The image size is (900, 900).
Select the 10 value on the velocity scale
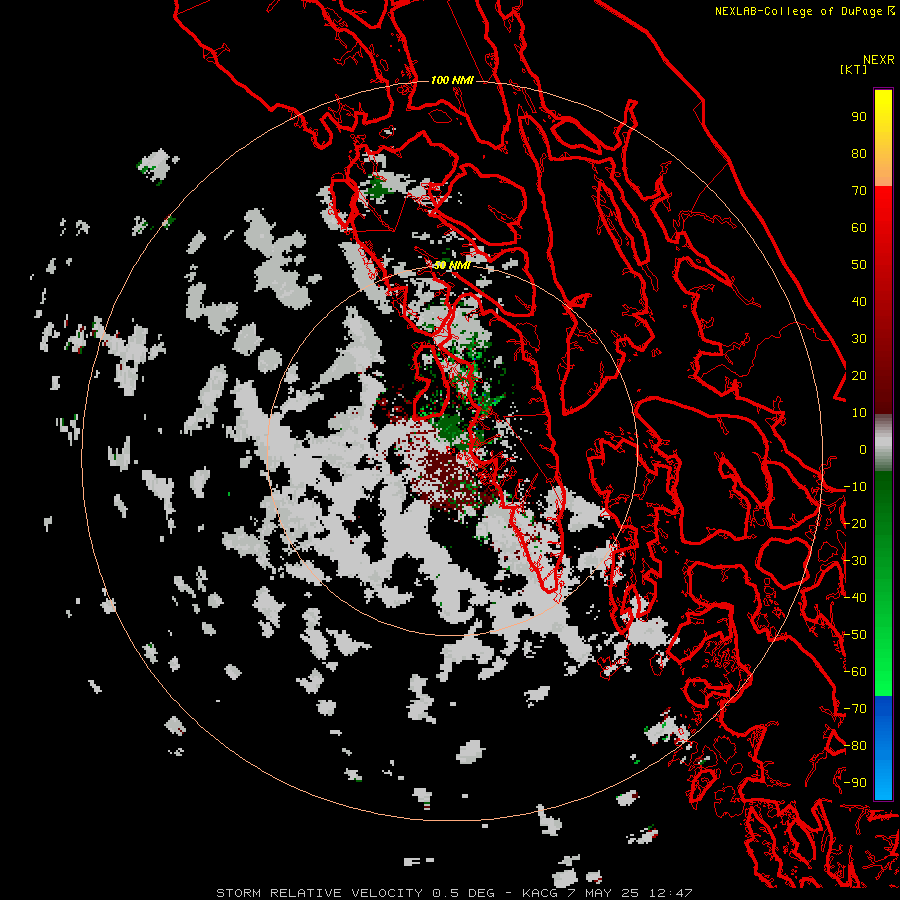coord(859,413)
